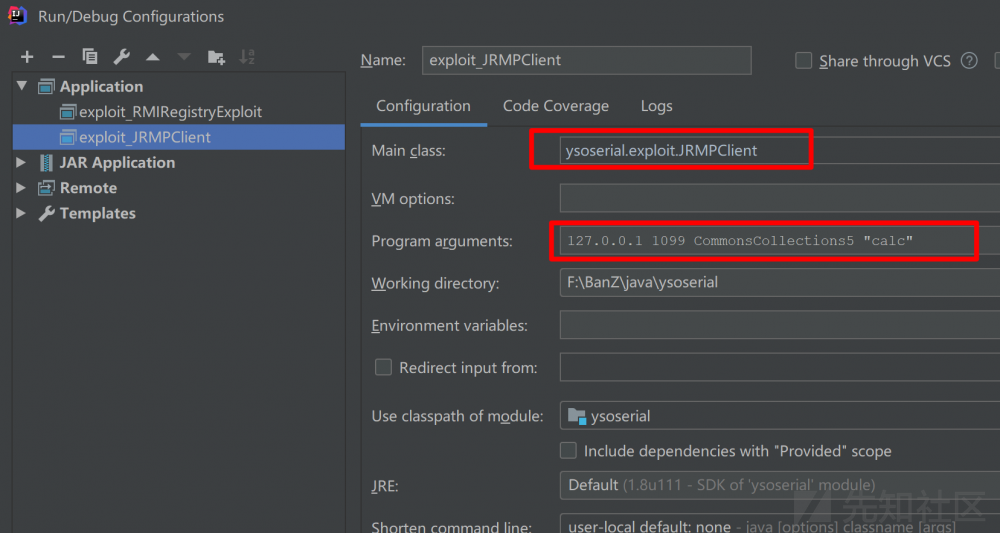This screenshot has width=1000, height=533.
Task: Click the VM options label
Action: 413,199
